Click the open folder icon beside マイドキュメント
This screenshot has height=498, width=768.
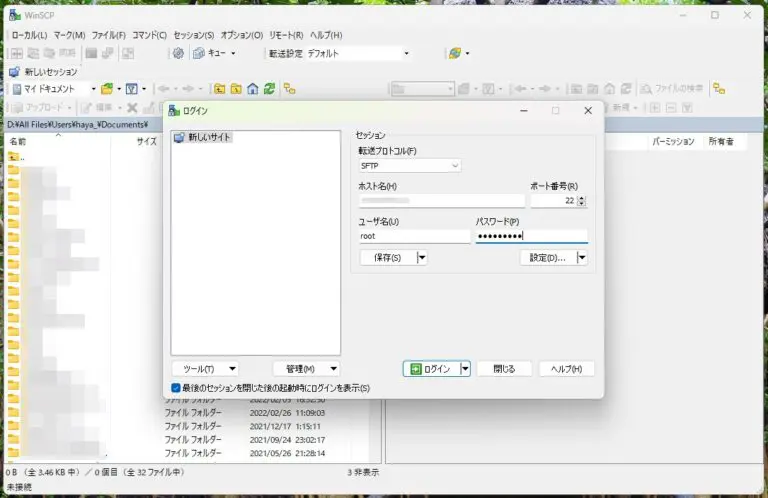pyautogui.click(x=107, y=89)
